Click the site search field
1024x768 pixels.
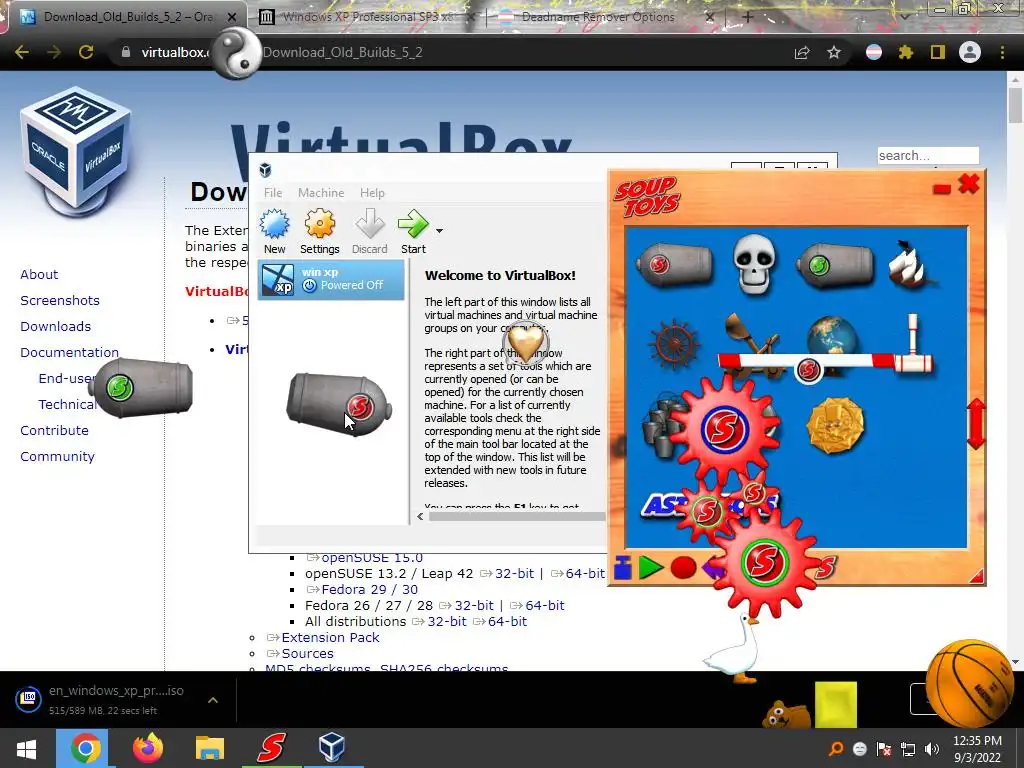pos(928,155)
